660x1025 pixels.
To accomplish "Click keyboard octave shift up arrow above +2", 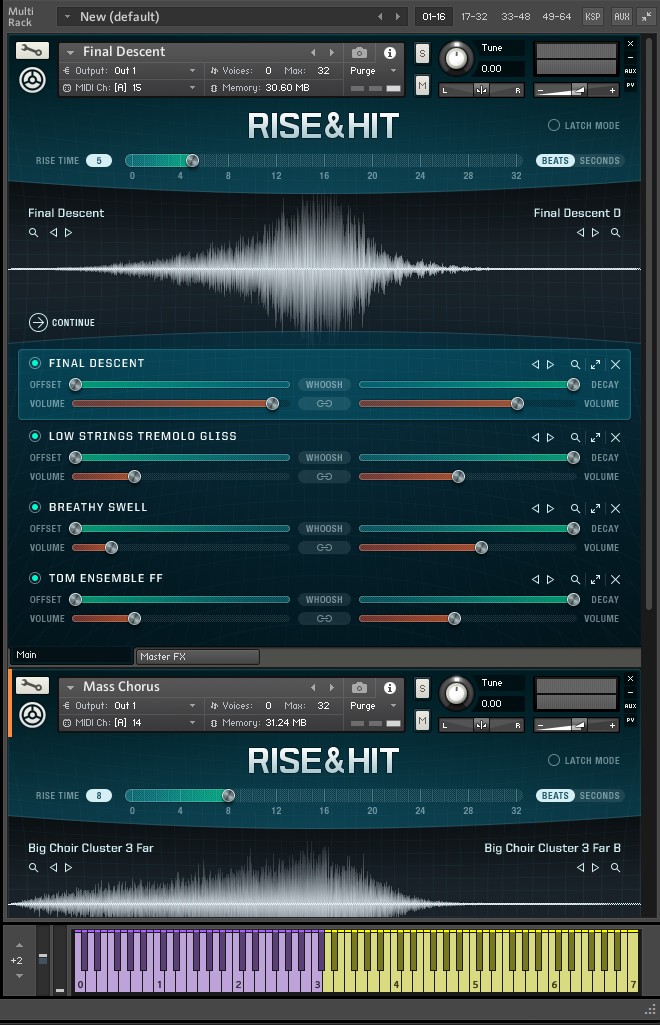I will pos(19,945).
